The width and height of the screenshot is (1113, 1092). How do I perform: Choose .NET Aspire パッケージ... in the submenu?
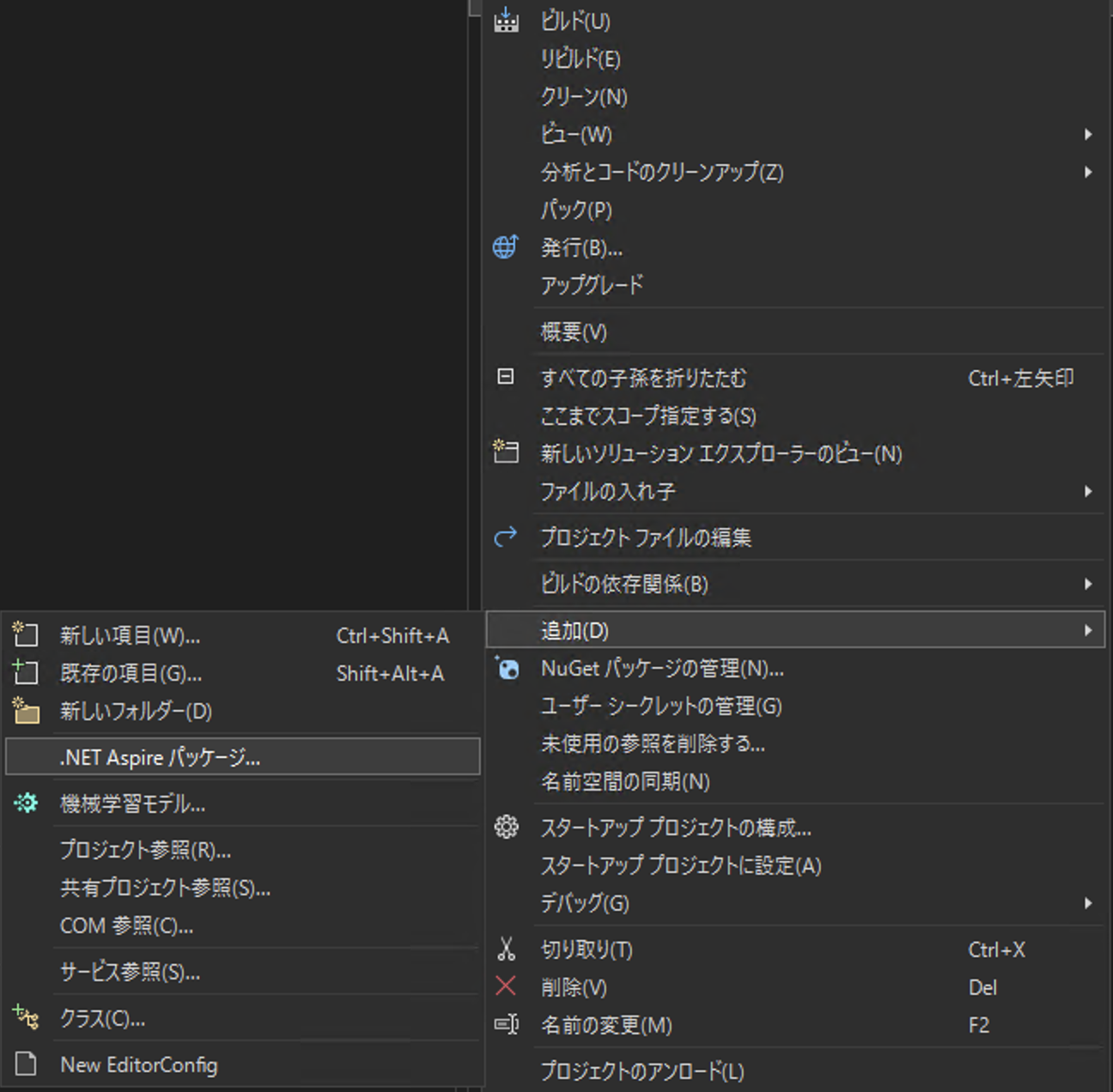click(242, 756)
